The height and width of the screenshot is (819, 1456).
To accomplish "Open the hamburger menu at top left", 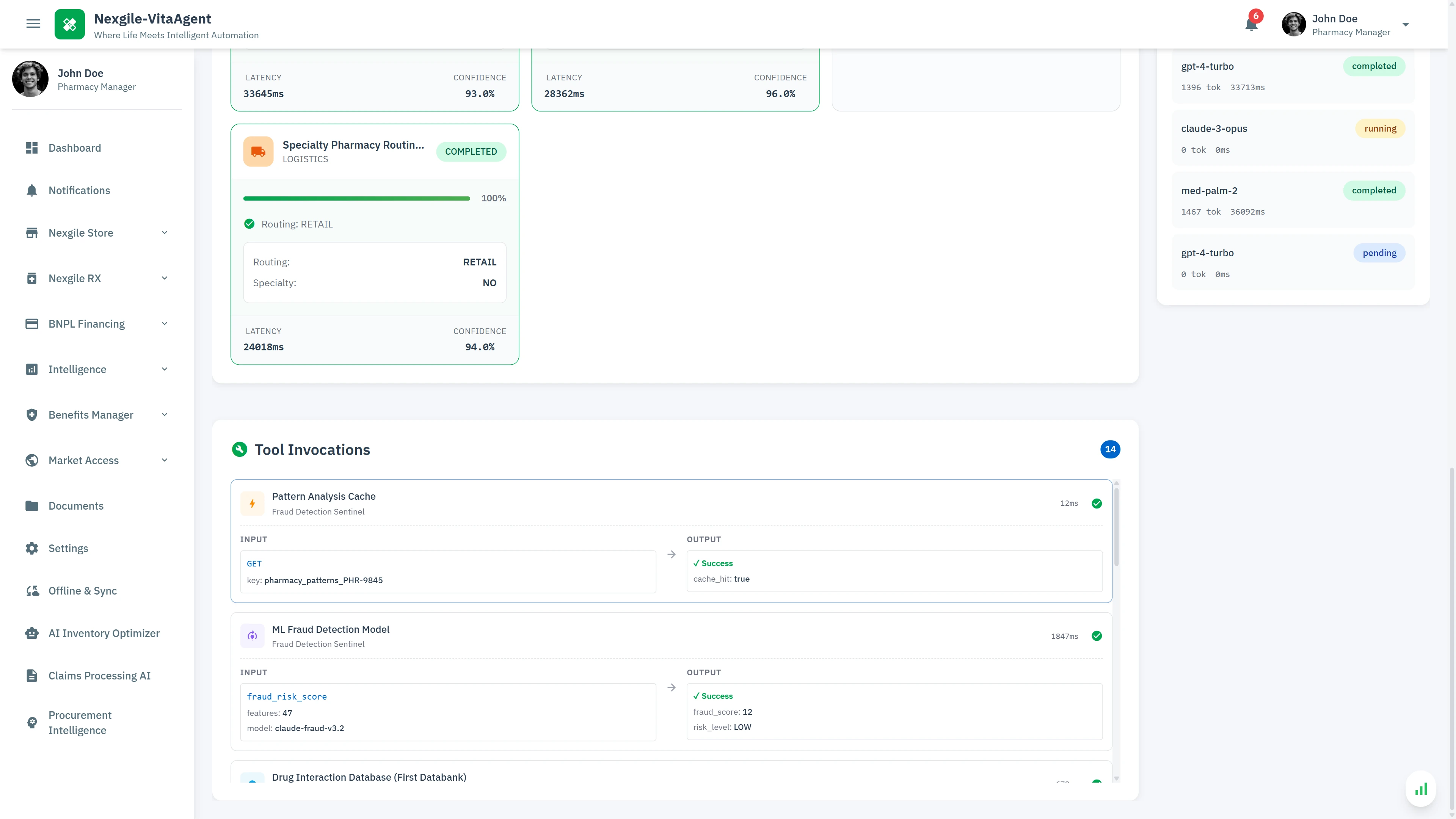I will tap(33, 23).
